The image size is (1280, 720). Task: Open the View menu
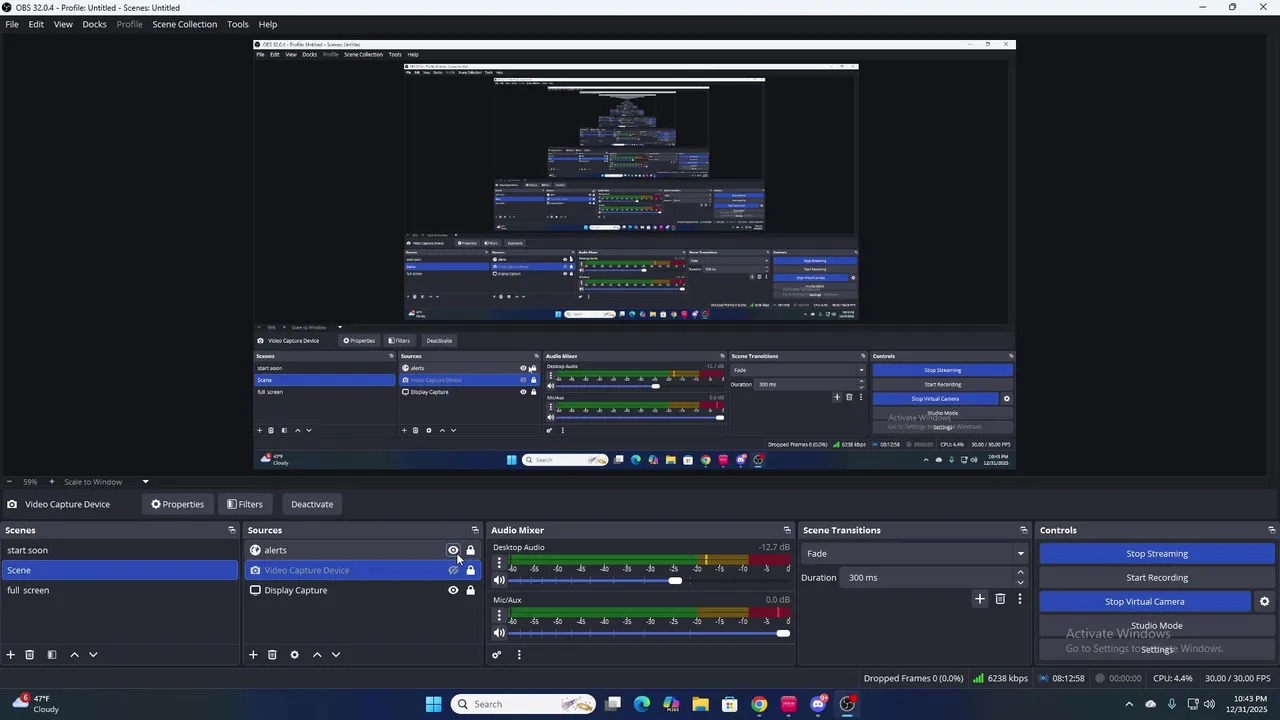click(63, 24)
